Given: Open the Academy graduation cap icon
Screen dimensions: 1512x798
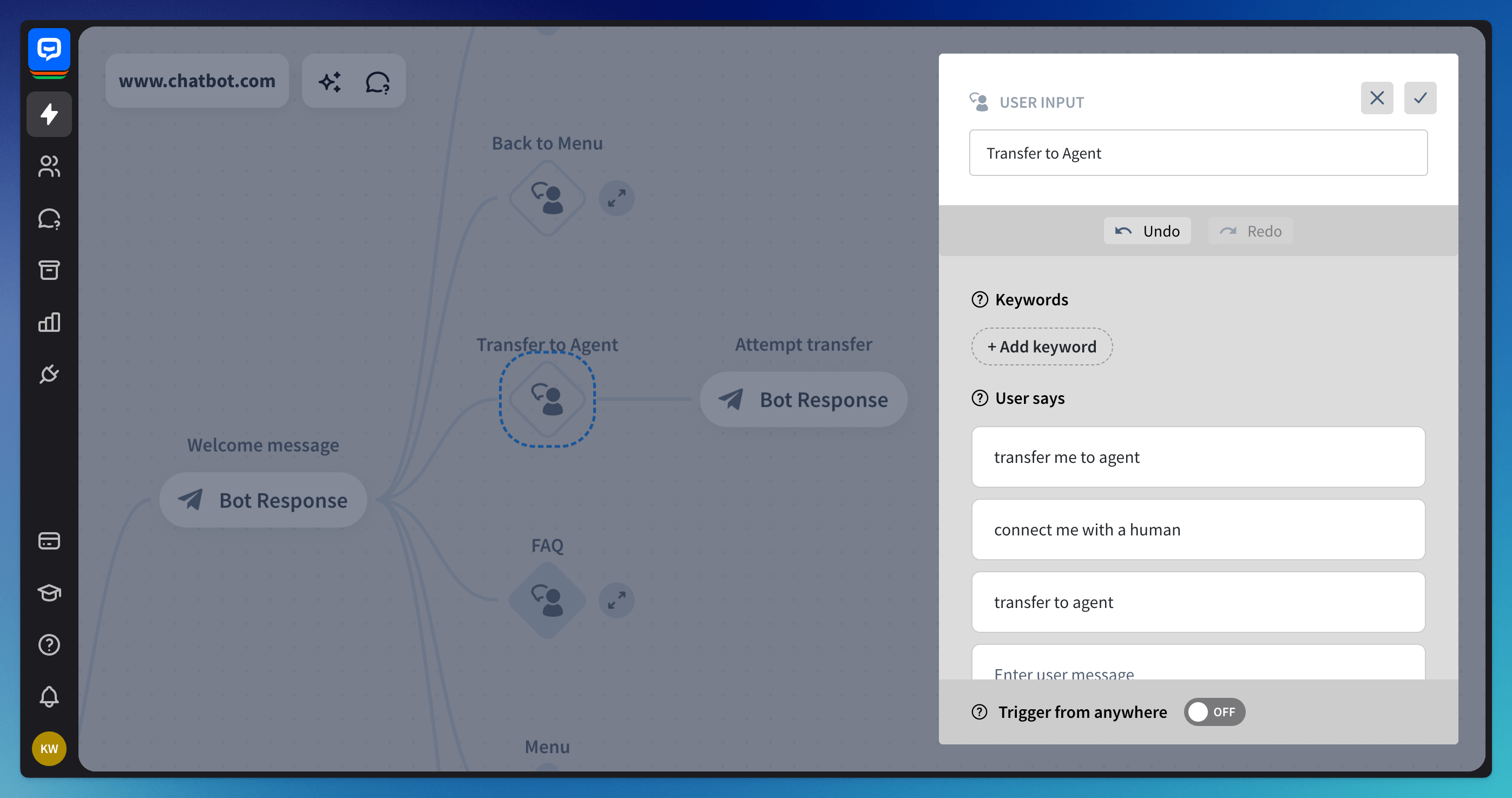Looking at the screenshot, I should tap(49, 592).
